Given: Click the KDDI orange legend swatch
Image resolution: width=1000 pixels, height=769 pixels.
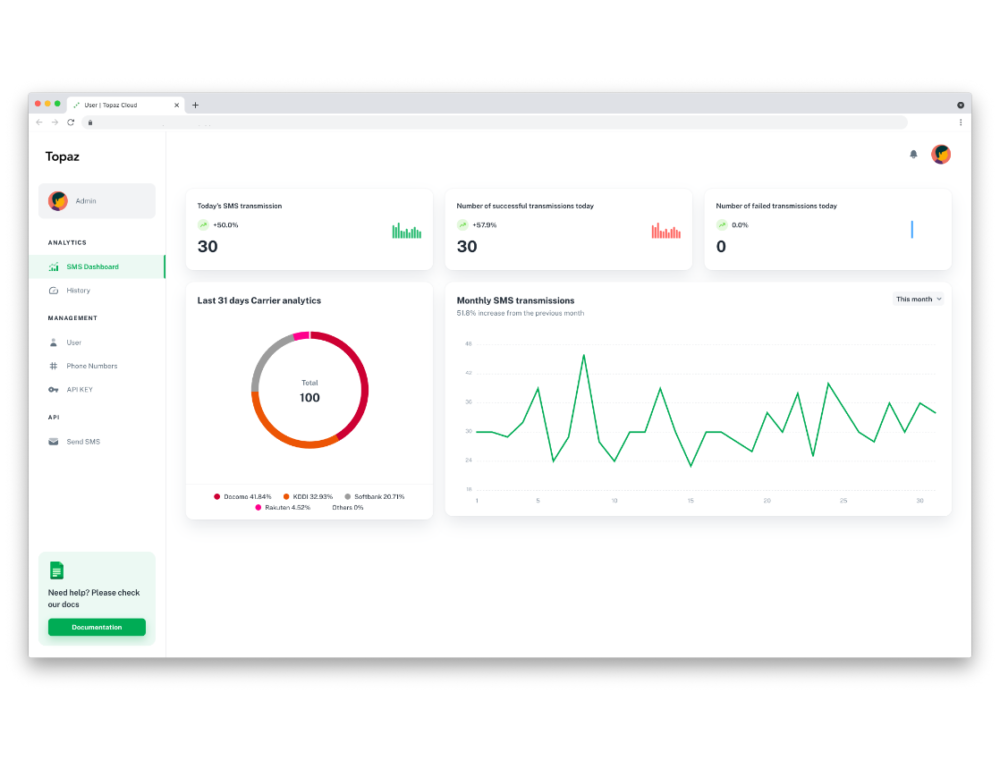Looking at the screenshot, I should coord(286,496).
